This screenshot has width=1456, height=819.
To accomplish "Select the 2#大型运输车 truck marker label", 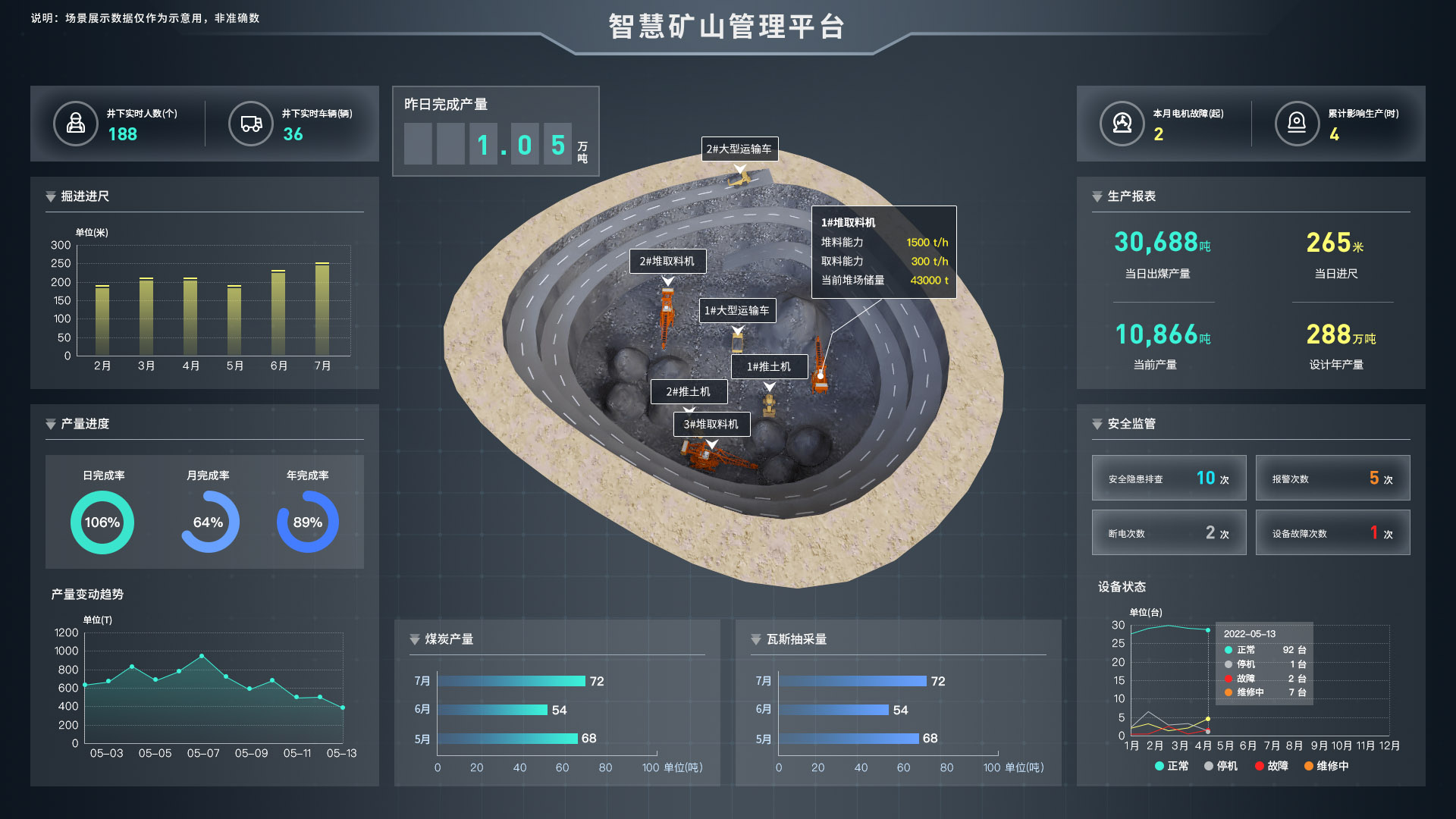I will coord(739,149).
